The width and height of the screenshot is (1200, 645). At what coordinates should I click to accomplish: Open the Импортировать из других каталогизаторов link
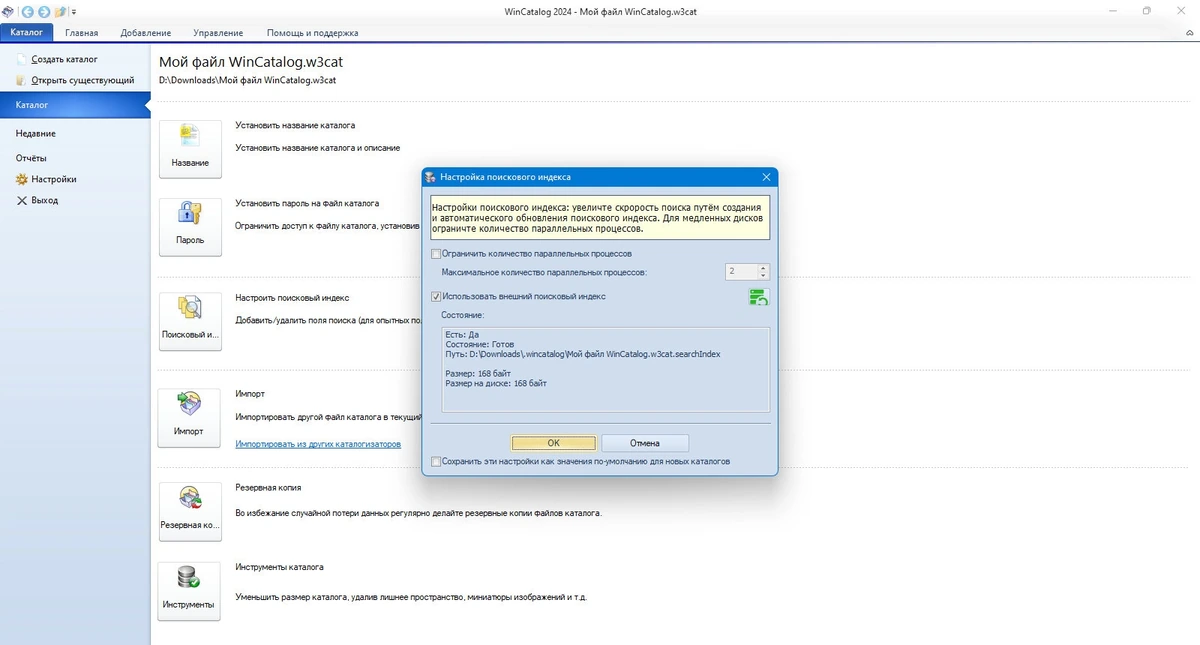(x=318, y=443)
